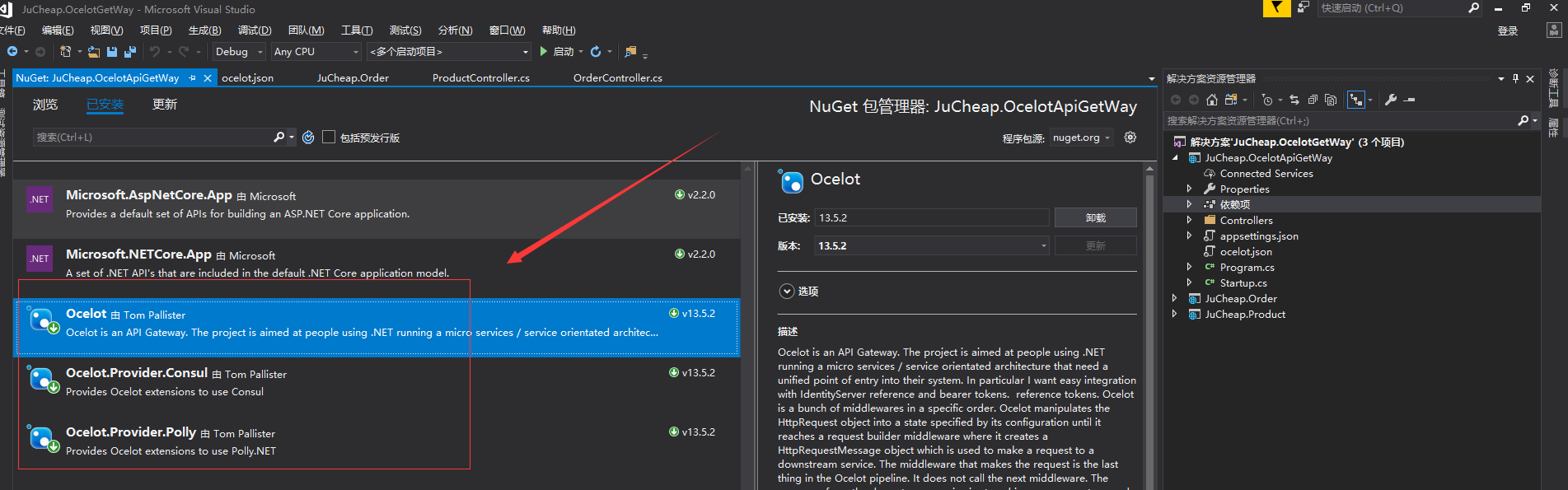Click Home icon in Solution Explorer toolbar

point(1211,100)
